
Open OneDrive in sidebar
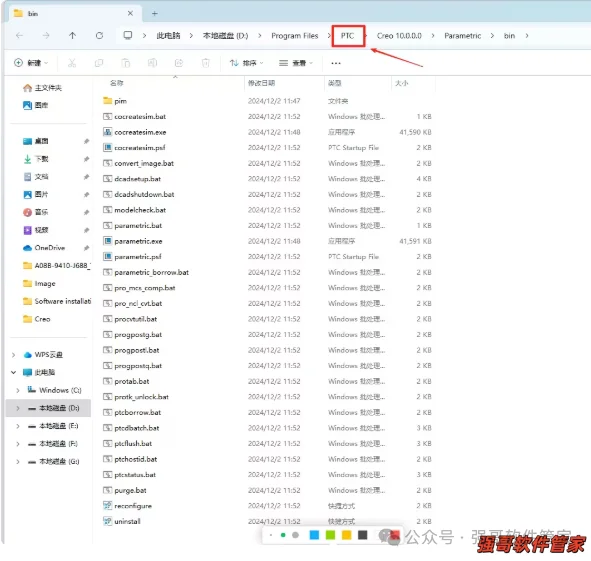(44, 248)
